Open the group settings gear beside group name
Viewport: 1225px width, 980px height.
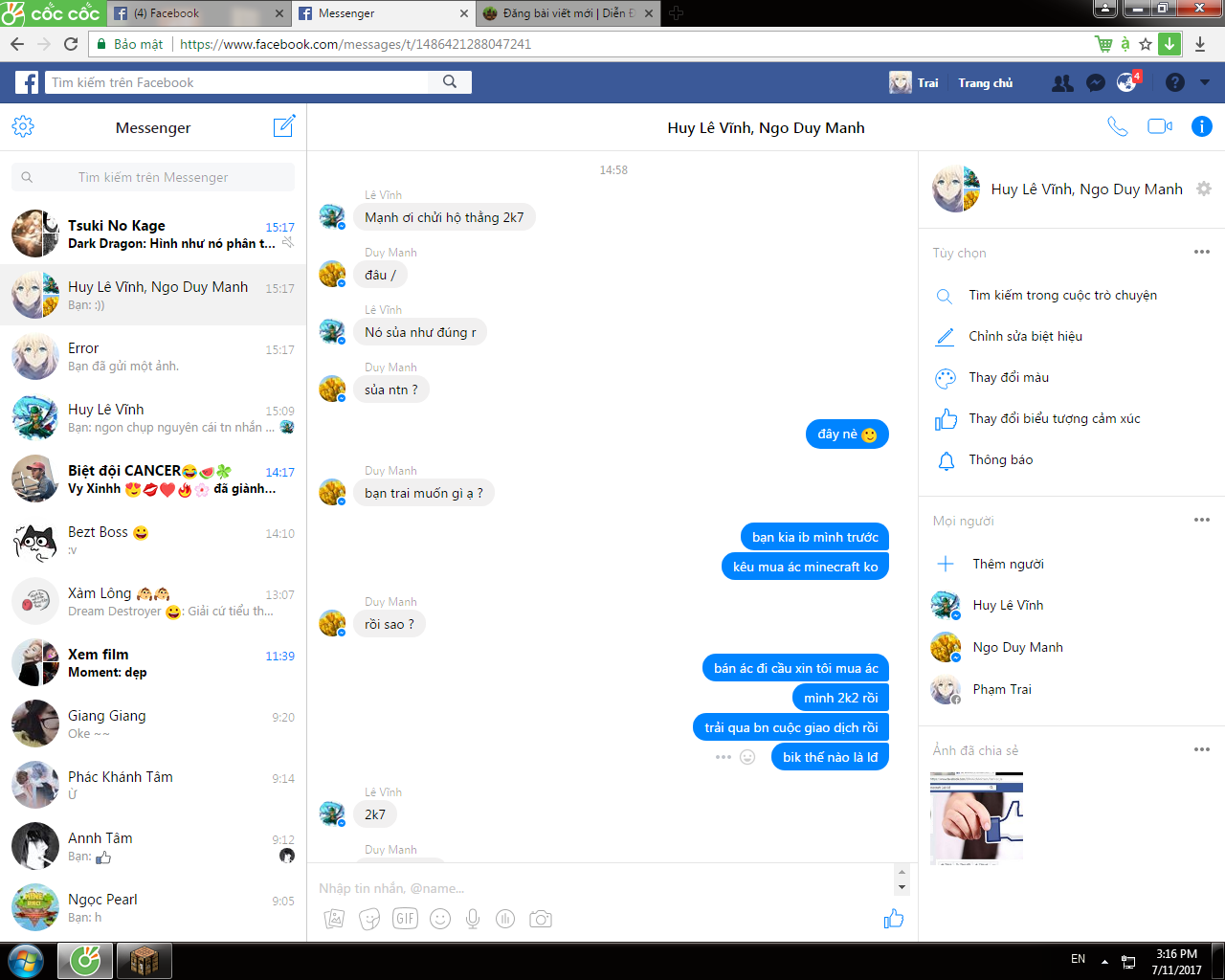pyautogui.click(x=1204, y=189)
